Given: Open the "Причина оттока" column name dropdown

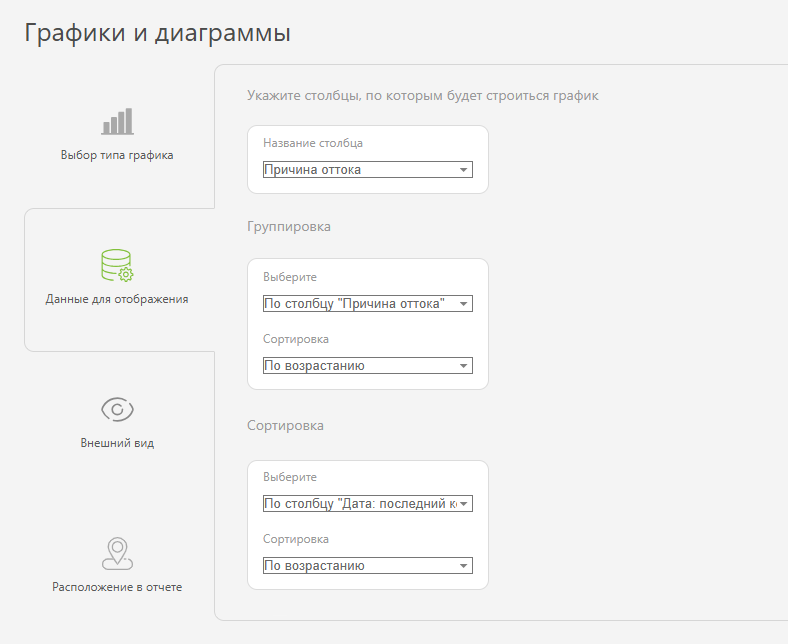Looking at the screenshot, I should click(367, 169).
